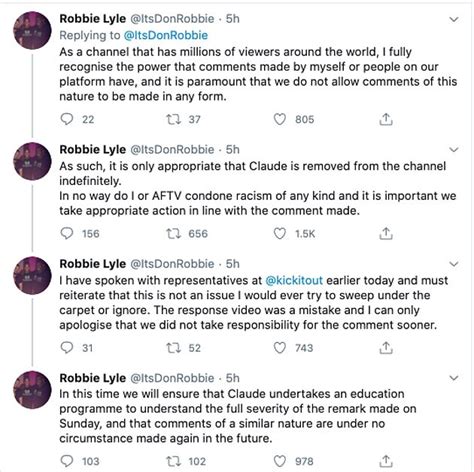Retweet the tweet with 37 retweets
474x472 pixels.
(173, 119)
